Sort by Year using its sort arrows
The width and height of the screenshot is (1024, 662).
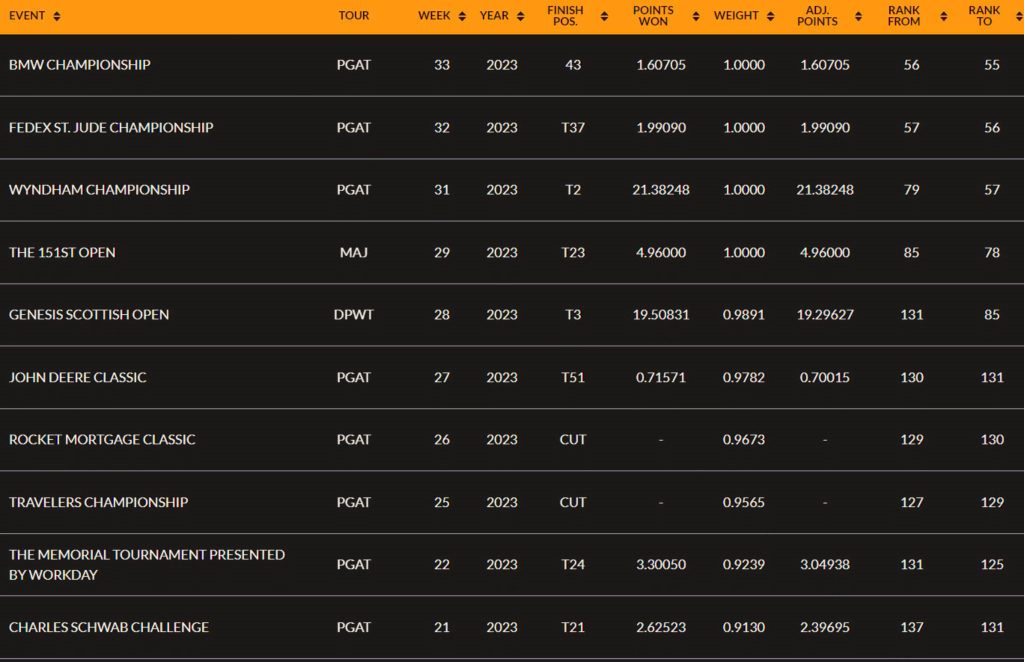[x=520, y=16]
